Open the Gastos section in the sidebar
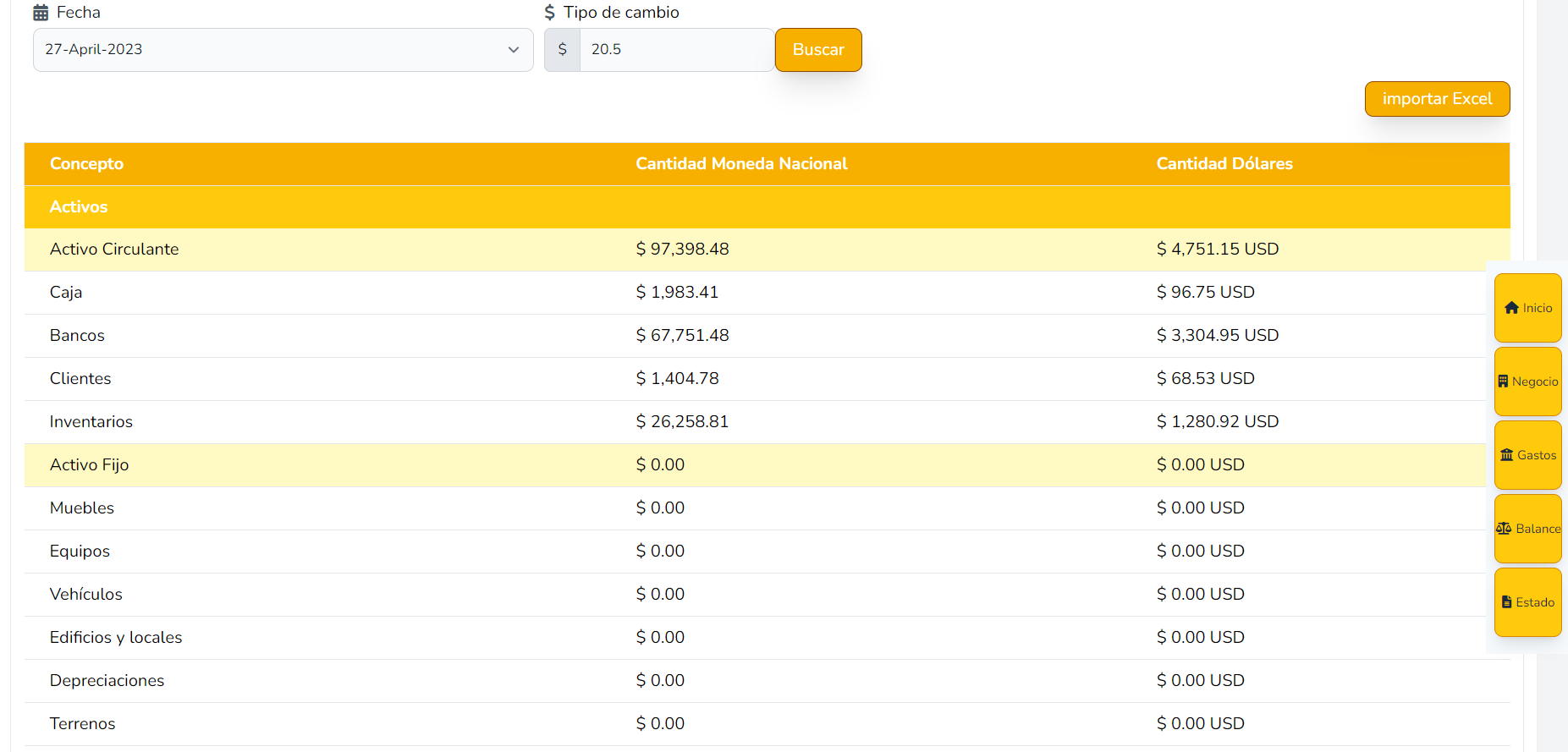This screenshot has height=752, width=1568. [x=1527, y=455]
